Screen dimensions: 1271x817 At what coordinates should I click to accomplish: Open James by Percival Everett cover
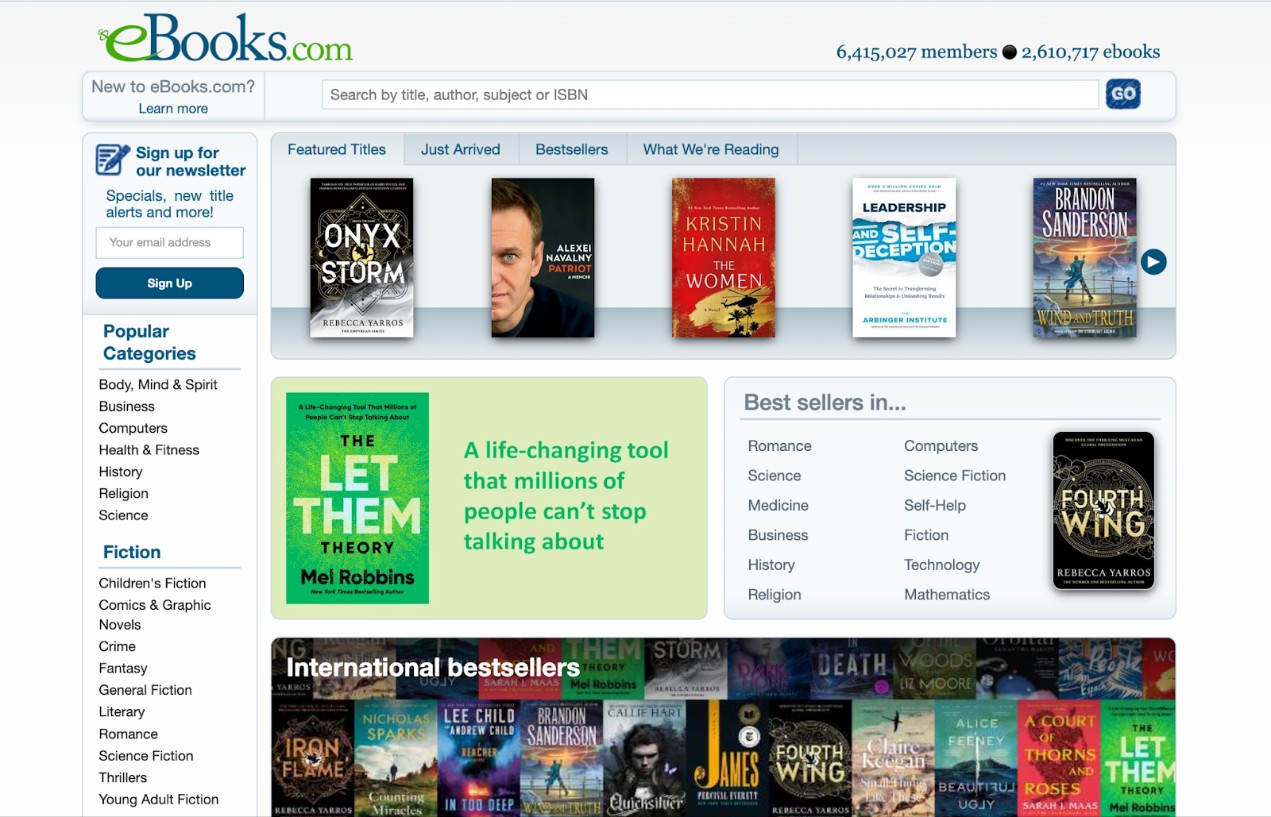click(x=727, y=758)
